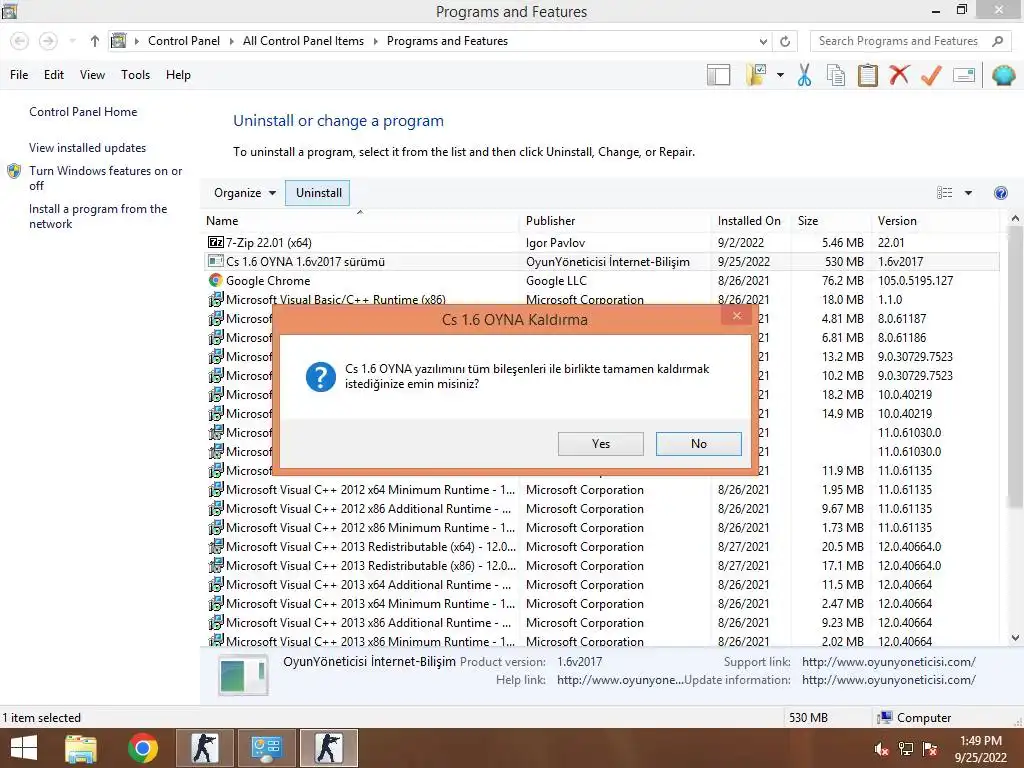Viewport: 1024px width, 768px height.
Task: Select the 7-Zip 22.01 (x64) row
Action: [601, 243]
